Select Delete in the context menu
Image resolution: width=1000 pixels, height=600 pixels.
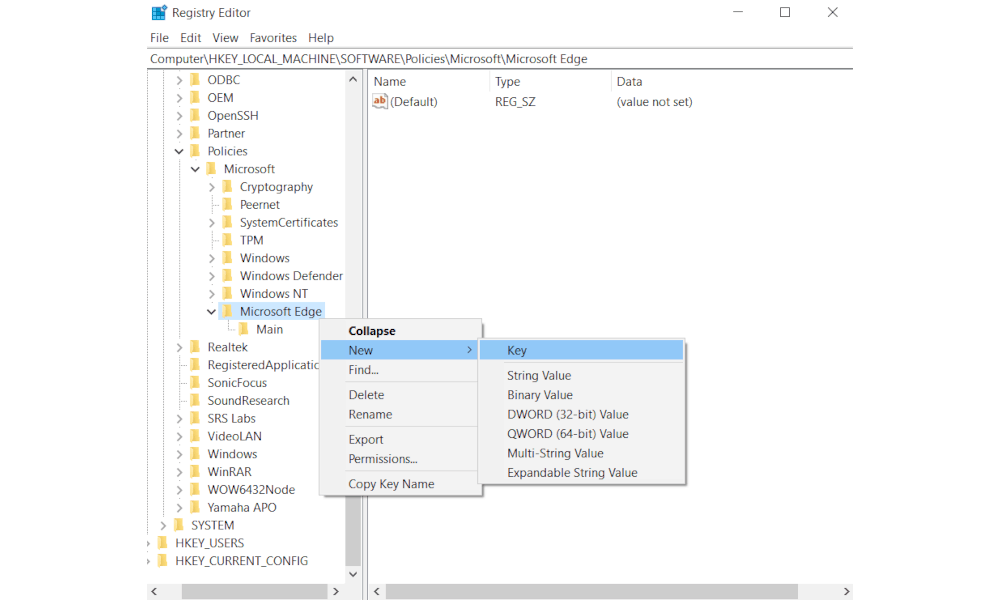pyautogui.click(x=400, y=395)
